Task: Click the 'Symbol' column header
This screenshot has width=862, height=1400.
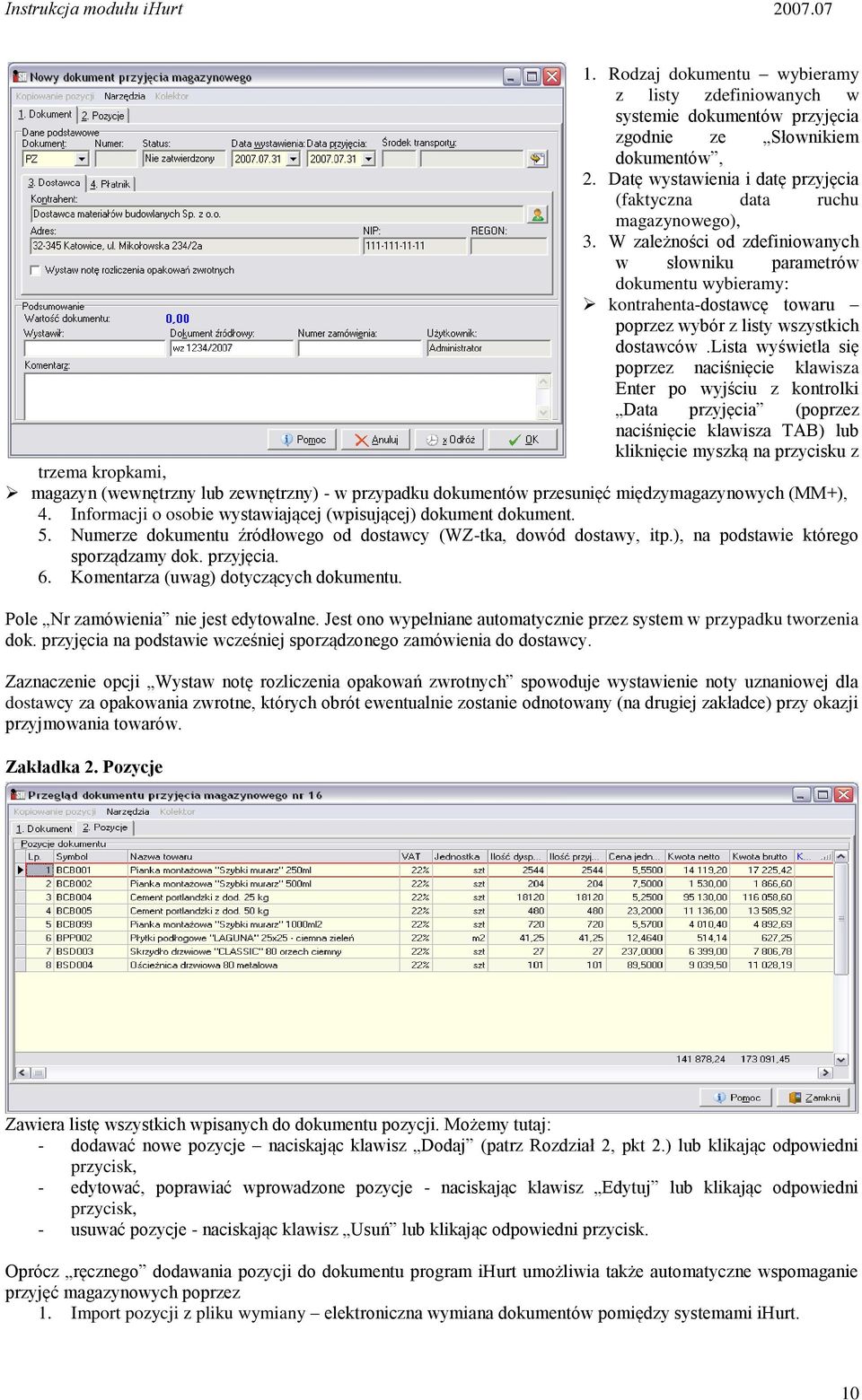Action: click(90, 856)
